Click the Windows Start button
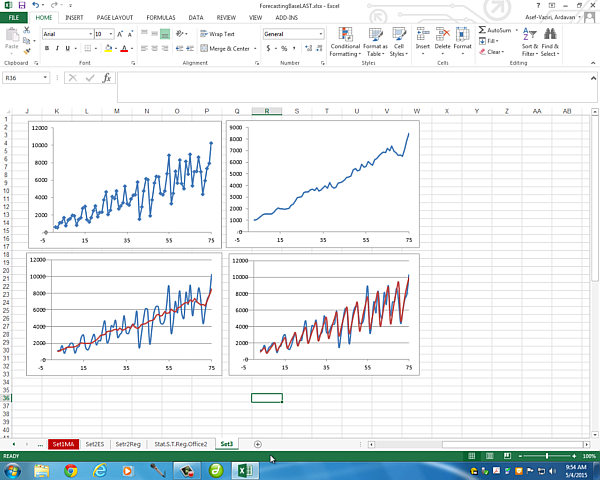 [12, 470]
